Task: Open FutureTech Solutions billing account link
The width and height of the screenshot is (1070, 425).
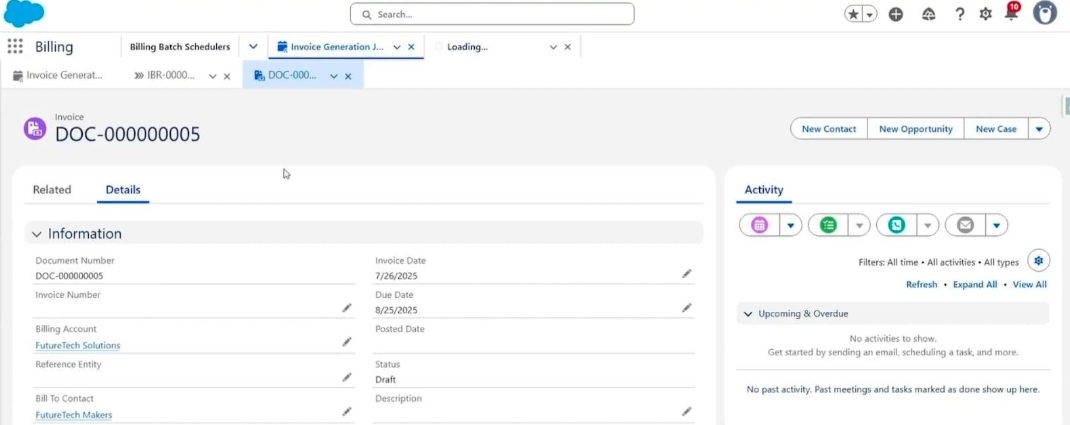Action: (78, 346)
